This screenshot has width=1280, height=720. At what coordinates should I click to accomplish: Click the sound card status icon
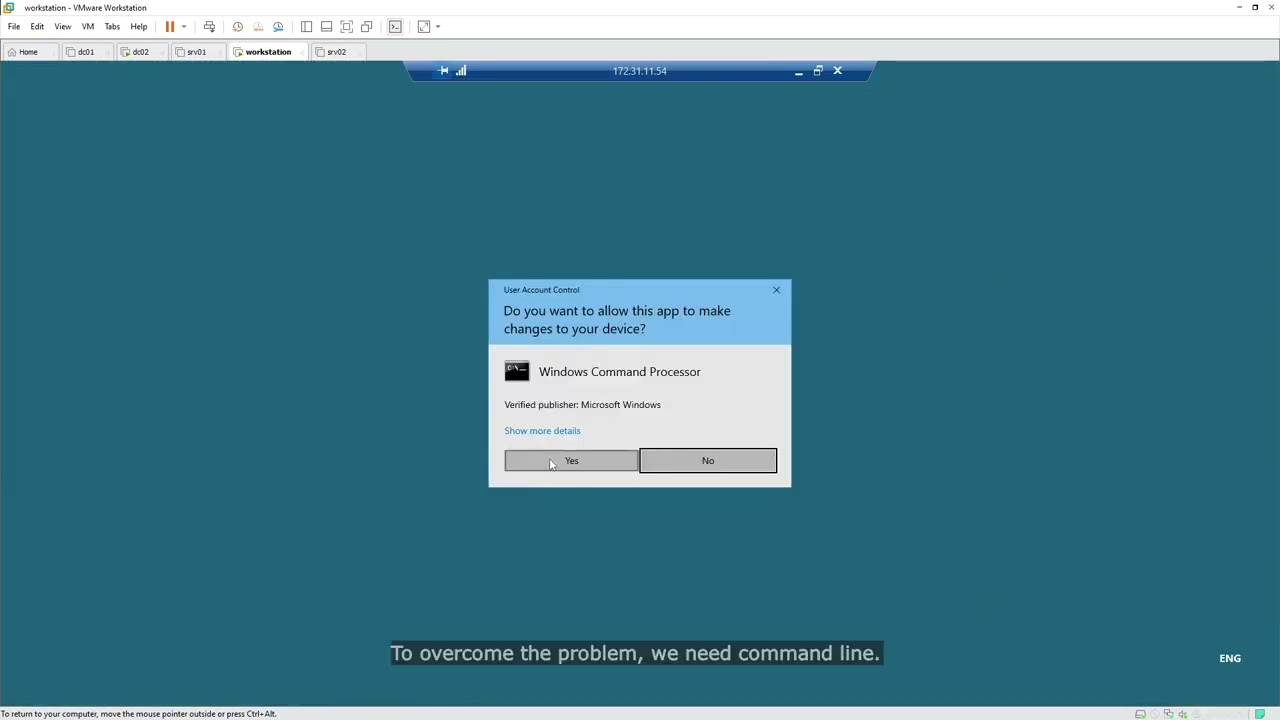(x=1183, y=714)
